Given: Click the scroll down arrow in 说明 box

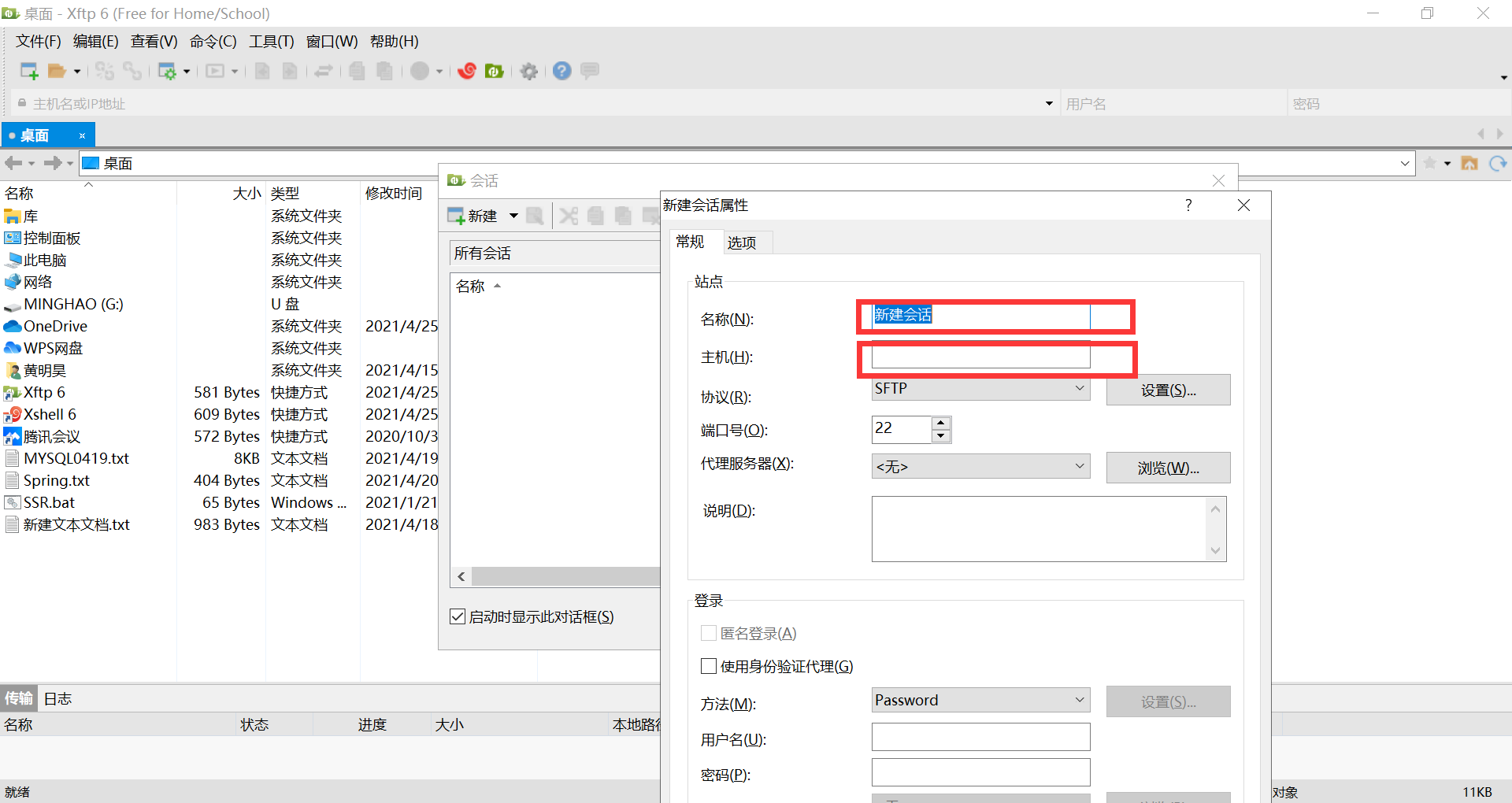Looking at the screenshot, I should (1216, 551).
